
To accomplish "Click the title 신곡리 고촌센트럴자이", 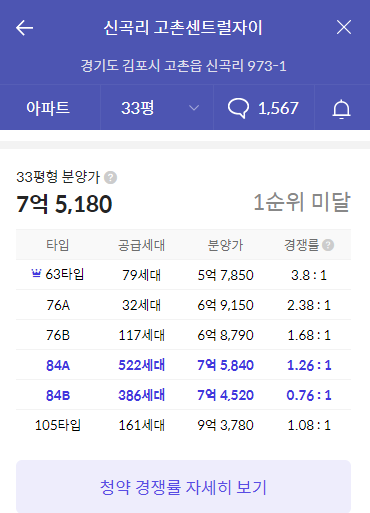I will (x=183, y=28).
